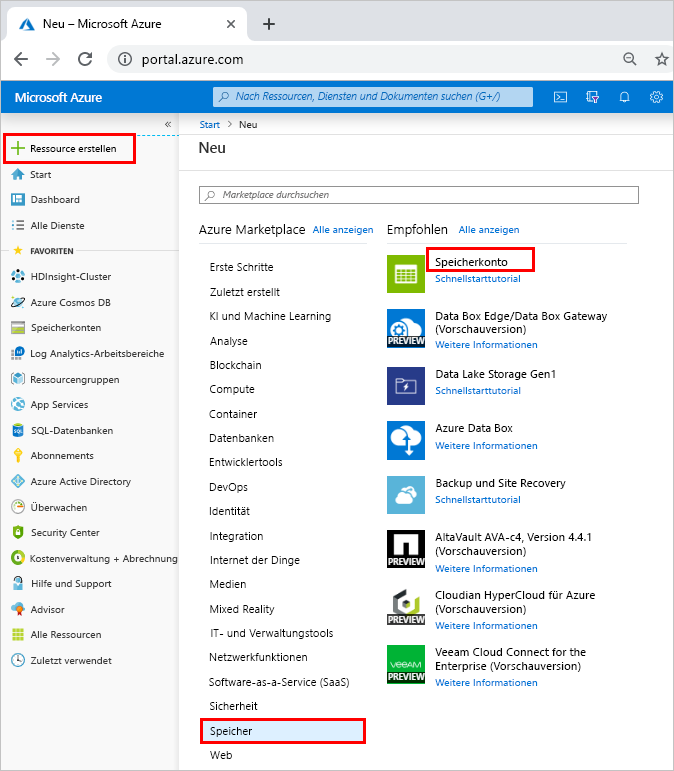Click in the Marketplace durchsuchen search field
The height and width of the screenshot is (771, 674).
tap(419, 195)
